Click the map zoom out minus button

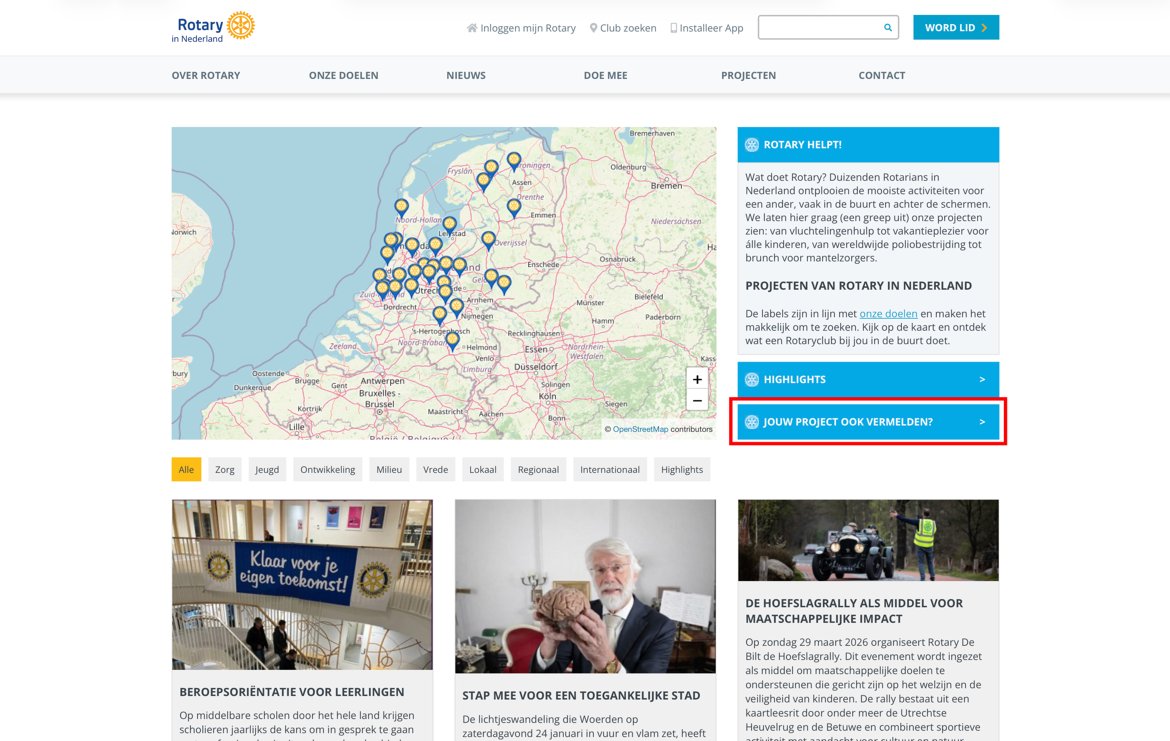click(x=697, y=400)
